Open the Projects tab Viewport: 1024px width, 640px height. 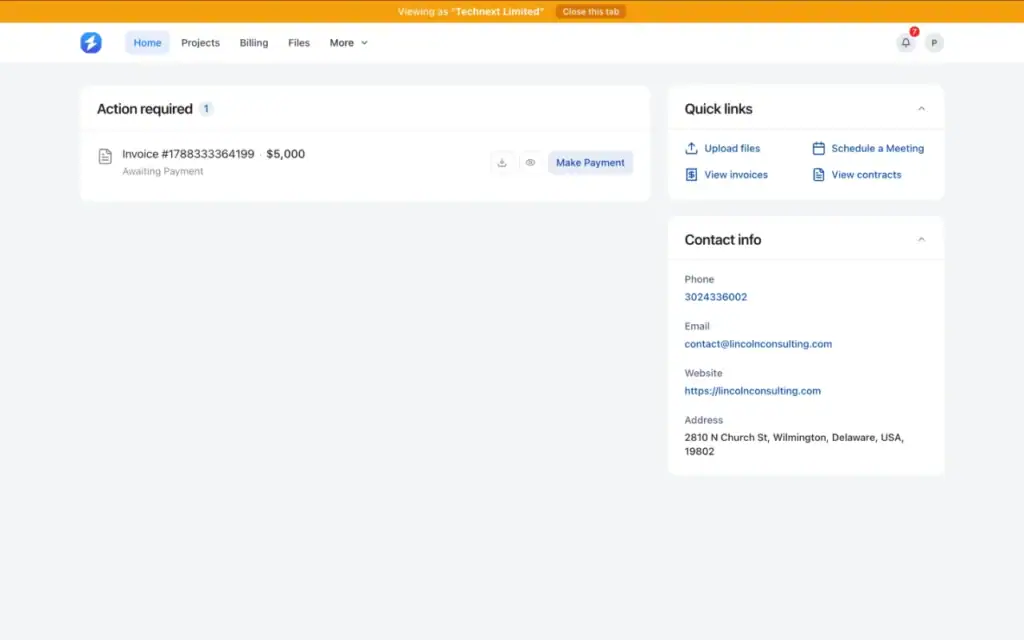pos(200,42)
